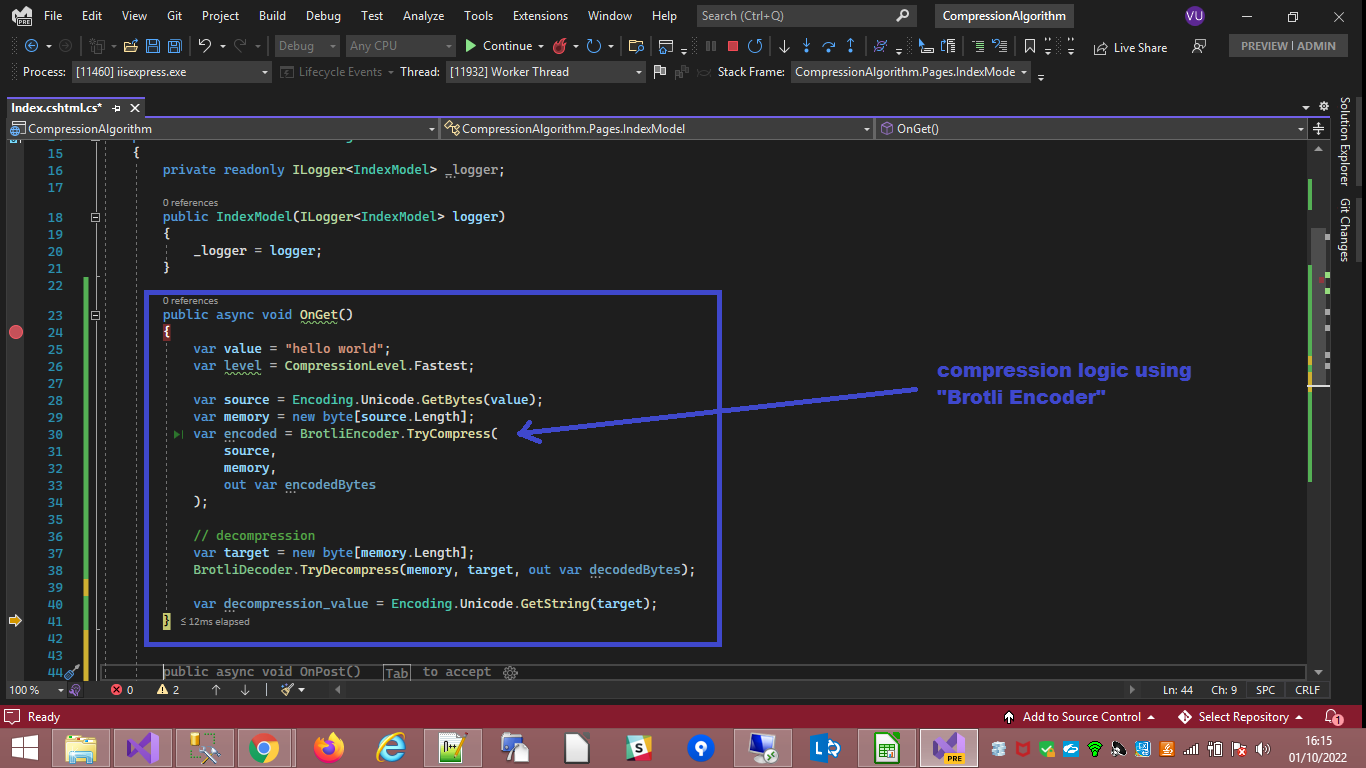Viewport: 1366px width, 768px height.
Task: Open the Extensions menu
Action: [x=540, y=16]
